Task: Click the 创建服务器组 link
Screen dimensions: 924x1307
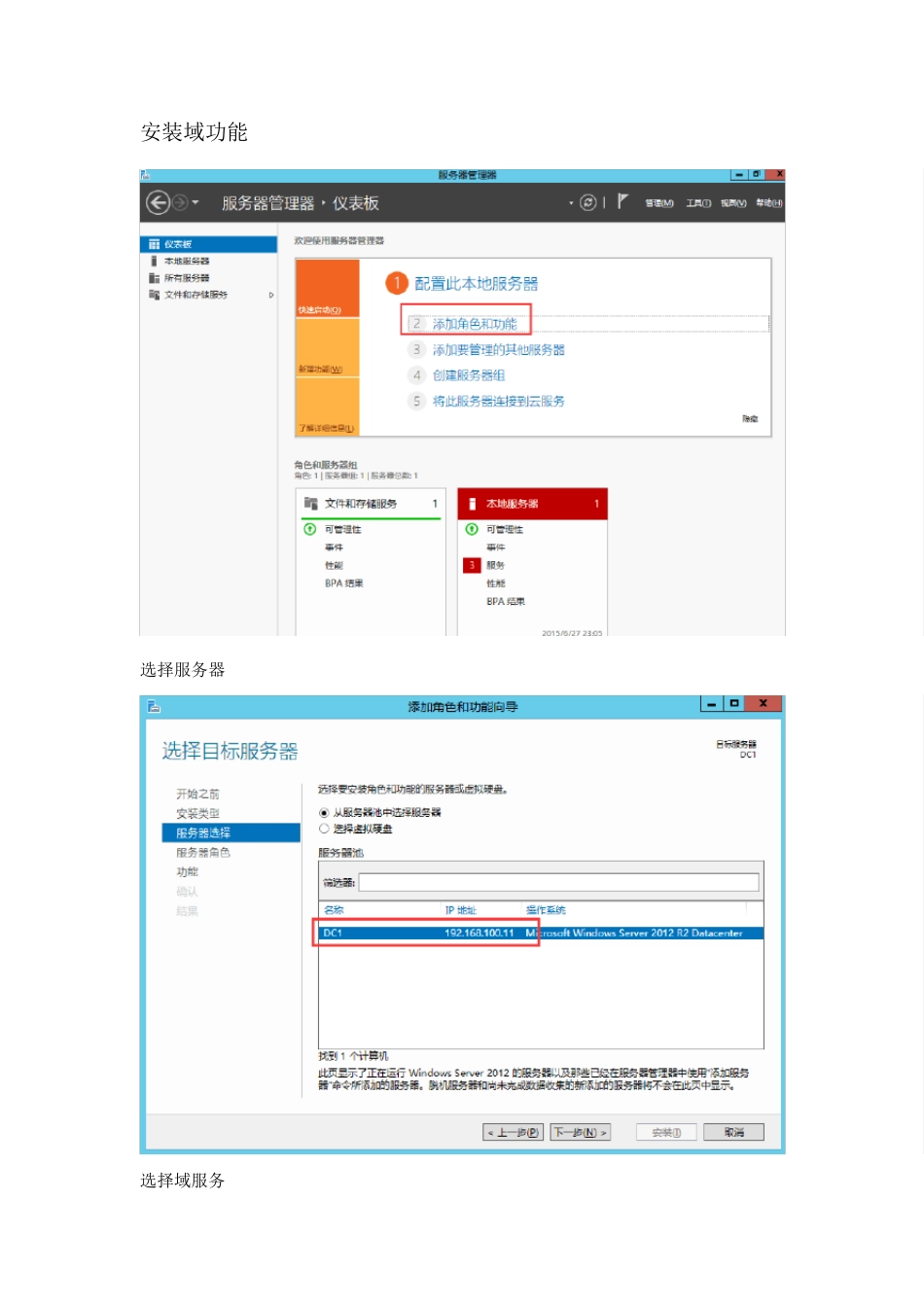Action: point(469,374)
